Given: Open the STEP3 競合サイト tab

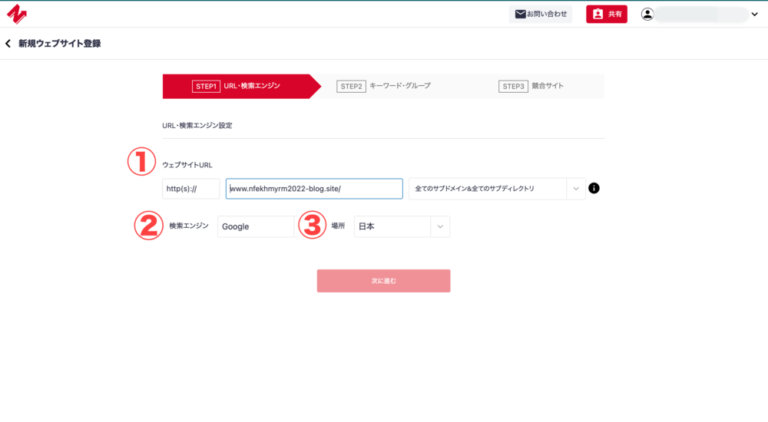Looking at the screenshot, I should 531,86.
